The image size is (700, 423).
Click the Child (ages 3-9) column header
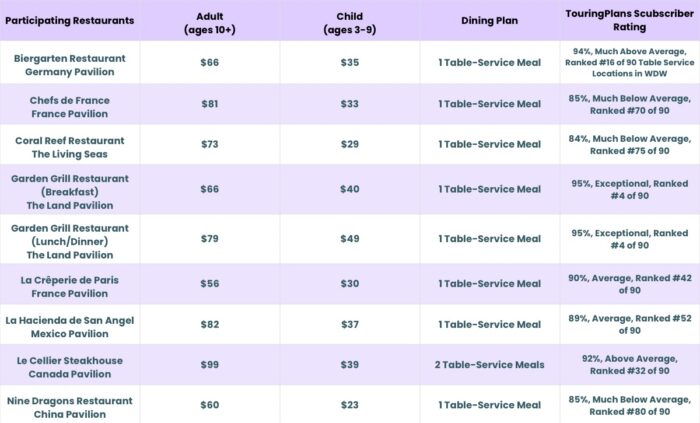[349, 20]
